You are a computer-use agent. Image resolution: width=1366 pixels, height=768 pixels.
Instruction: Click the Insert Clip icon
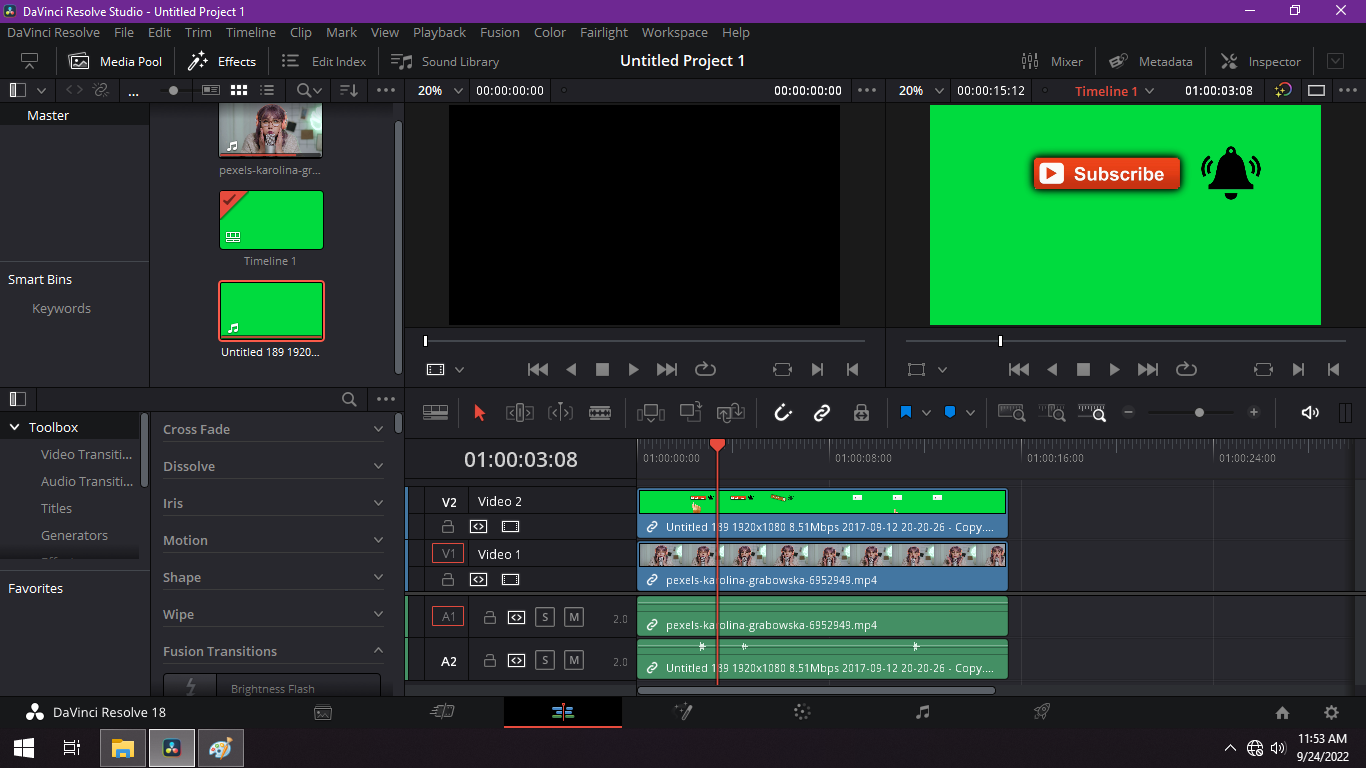[x=650, y=412]
